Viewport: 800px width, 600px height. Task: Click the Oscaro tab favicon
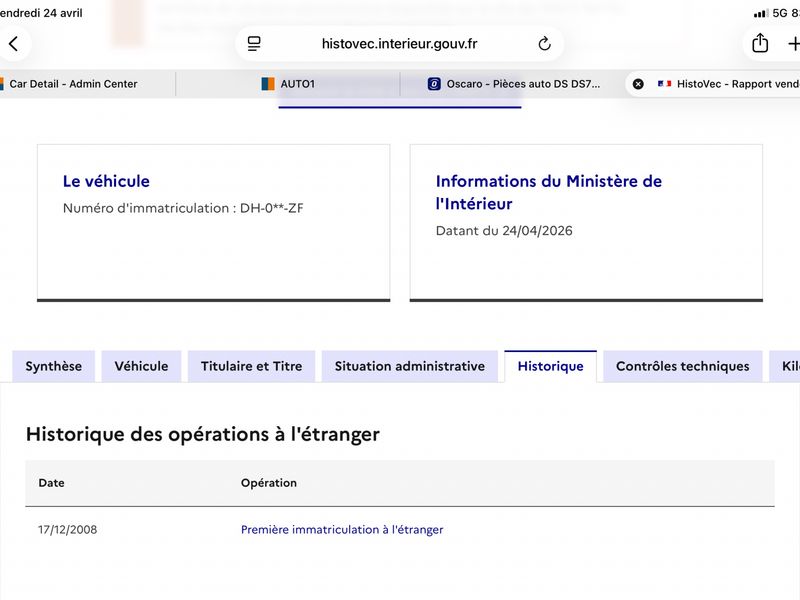click(x=434, y=84)
